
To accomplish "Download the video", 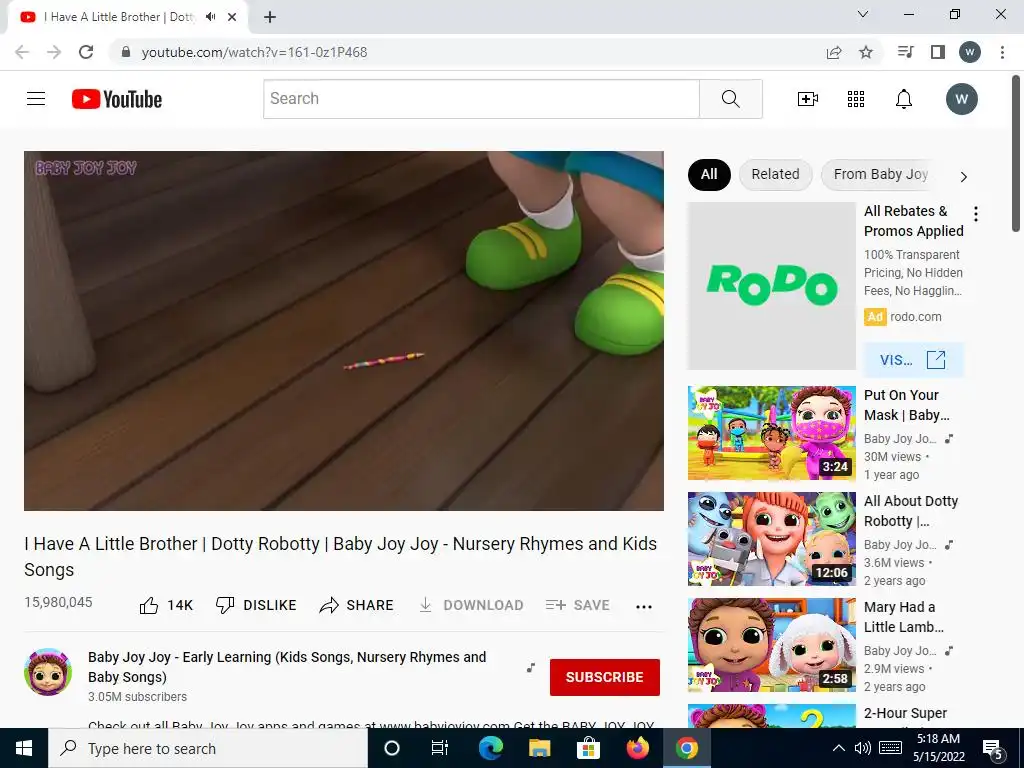I will pos(471,605).
